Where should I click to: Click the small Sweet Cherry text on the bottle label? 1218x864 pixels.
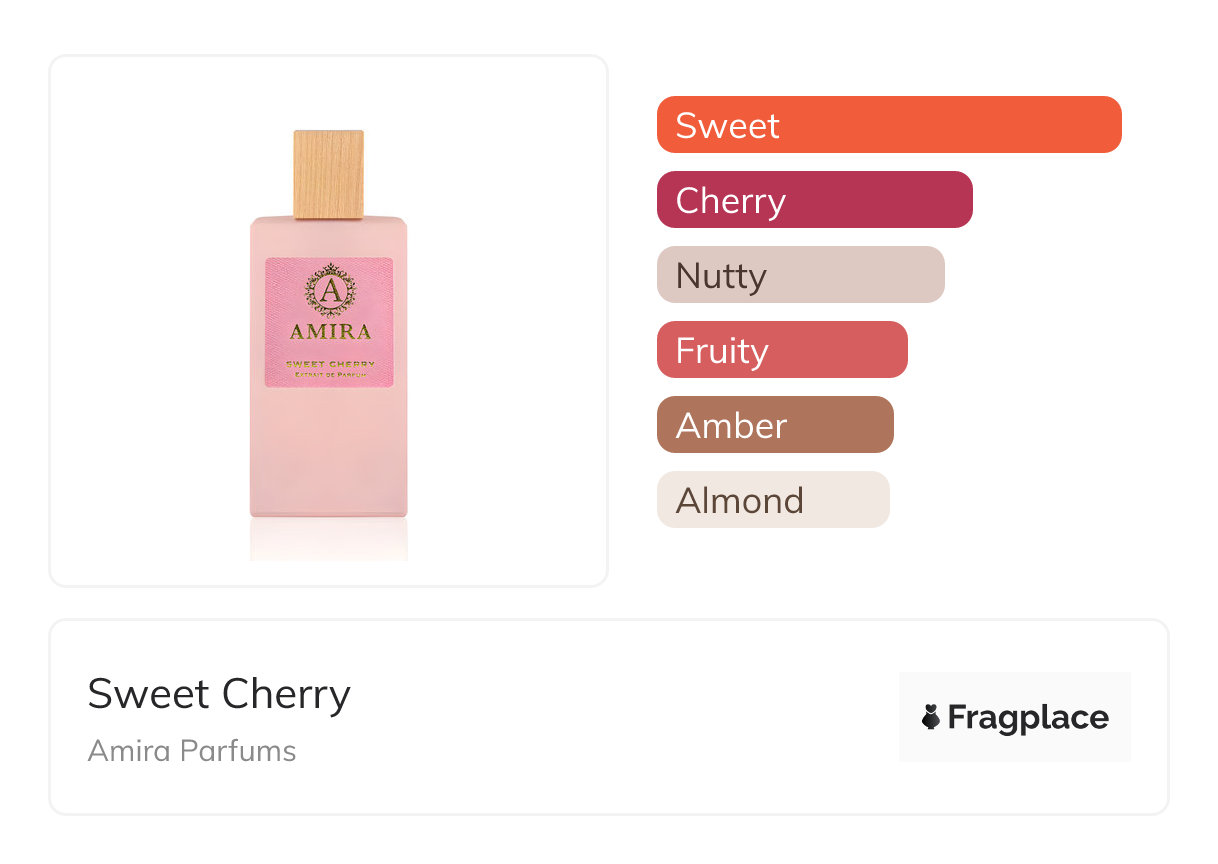click(x=330, y=363)
